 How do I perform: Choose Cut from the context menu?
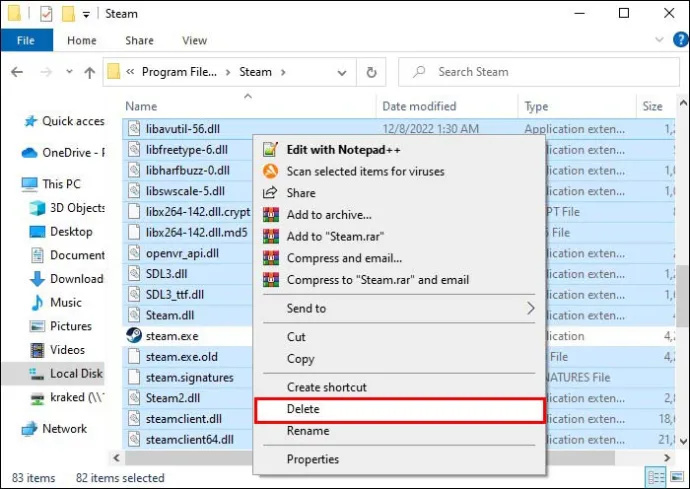coord(400,337)
